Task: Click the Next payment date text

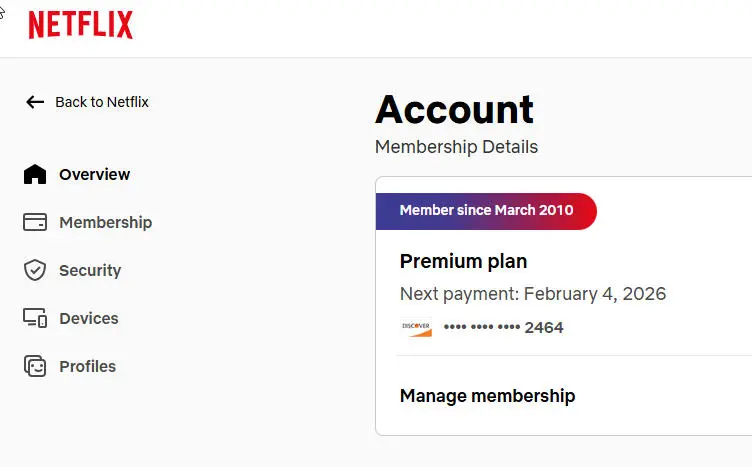Action: (533, 294)
